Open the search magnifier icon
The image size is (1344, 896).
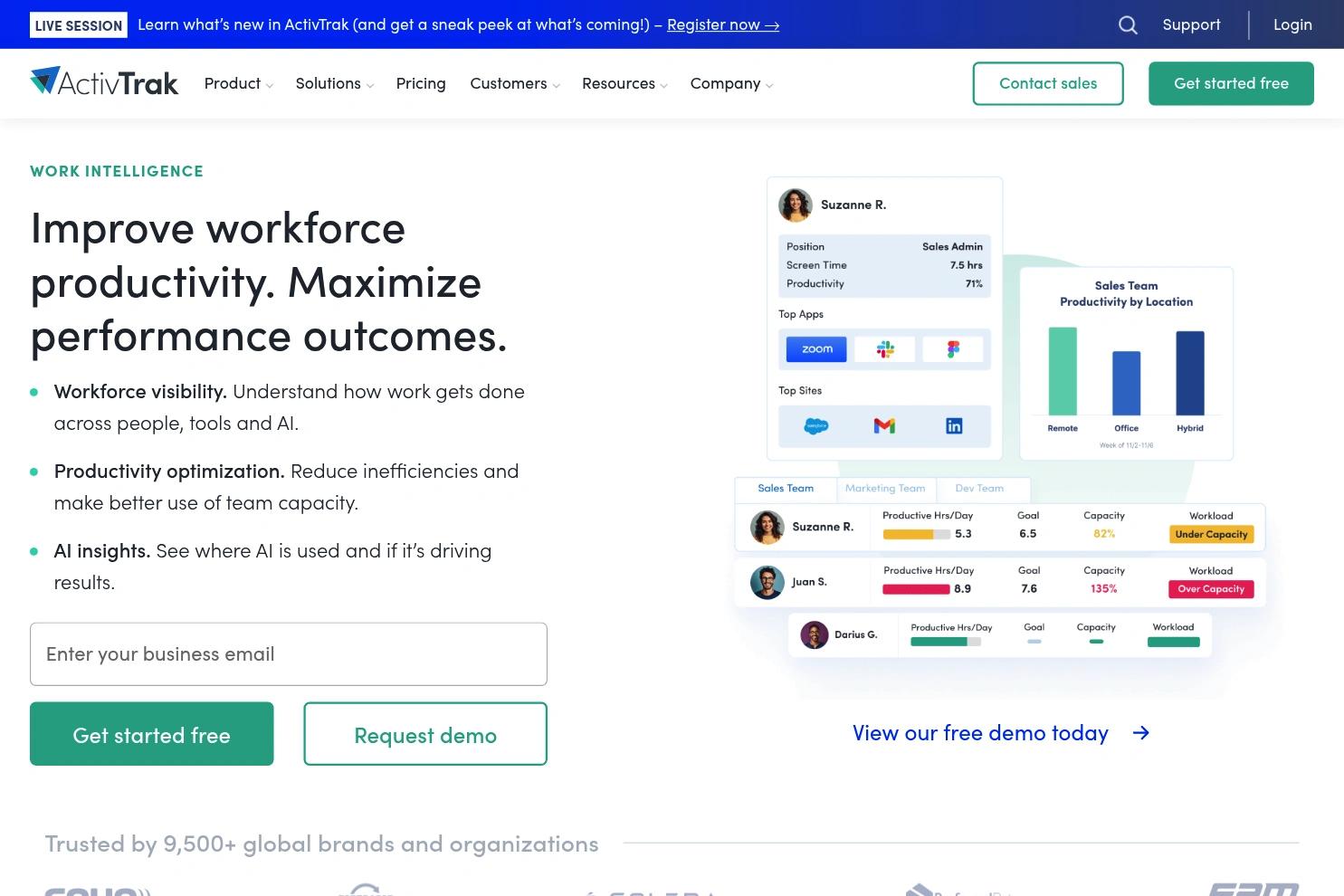pos(1128,25)
